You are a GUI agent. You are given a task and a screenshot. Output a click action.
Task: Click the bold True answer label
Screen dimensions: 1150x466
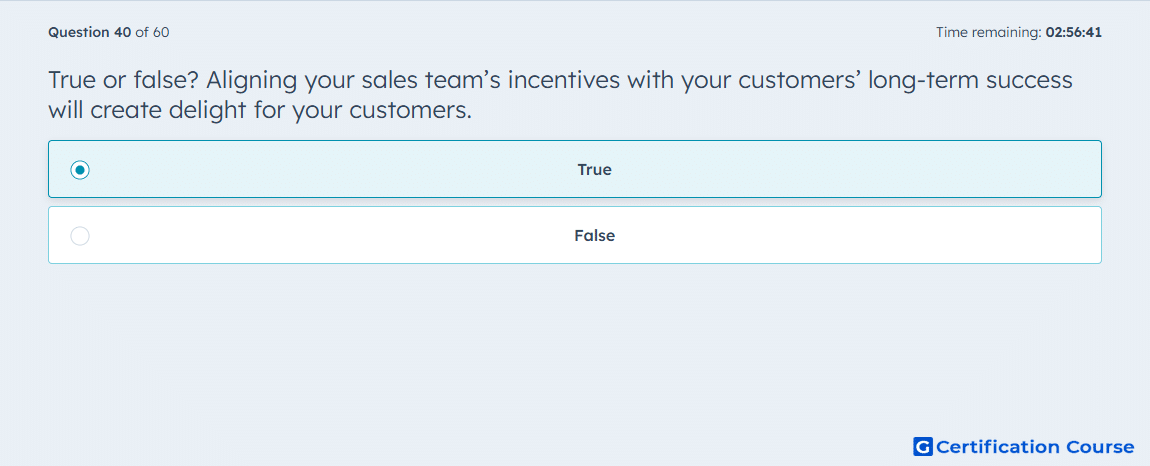[x=594, y=170]
